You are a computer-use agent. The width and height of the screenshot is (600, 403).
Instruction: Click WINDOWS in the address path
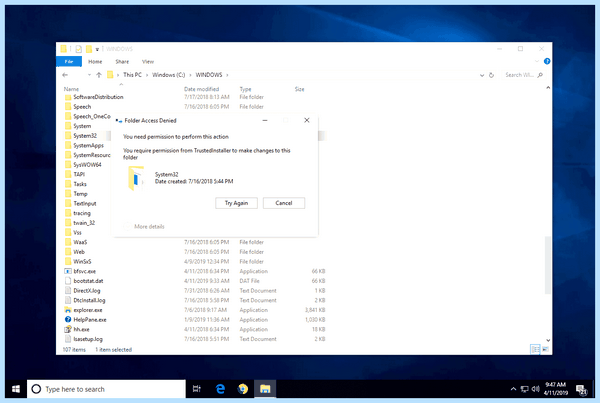209,75
